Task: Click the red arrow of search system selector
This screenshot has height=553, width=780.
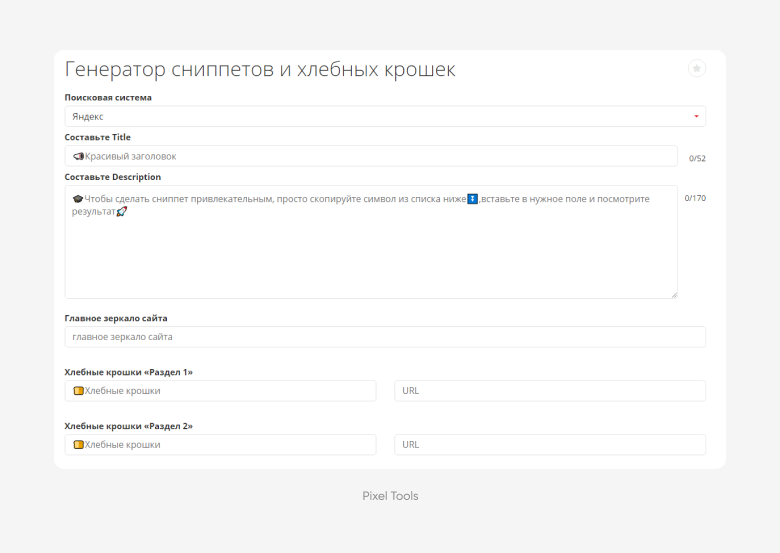Action: point(696,116)
